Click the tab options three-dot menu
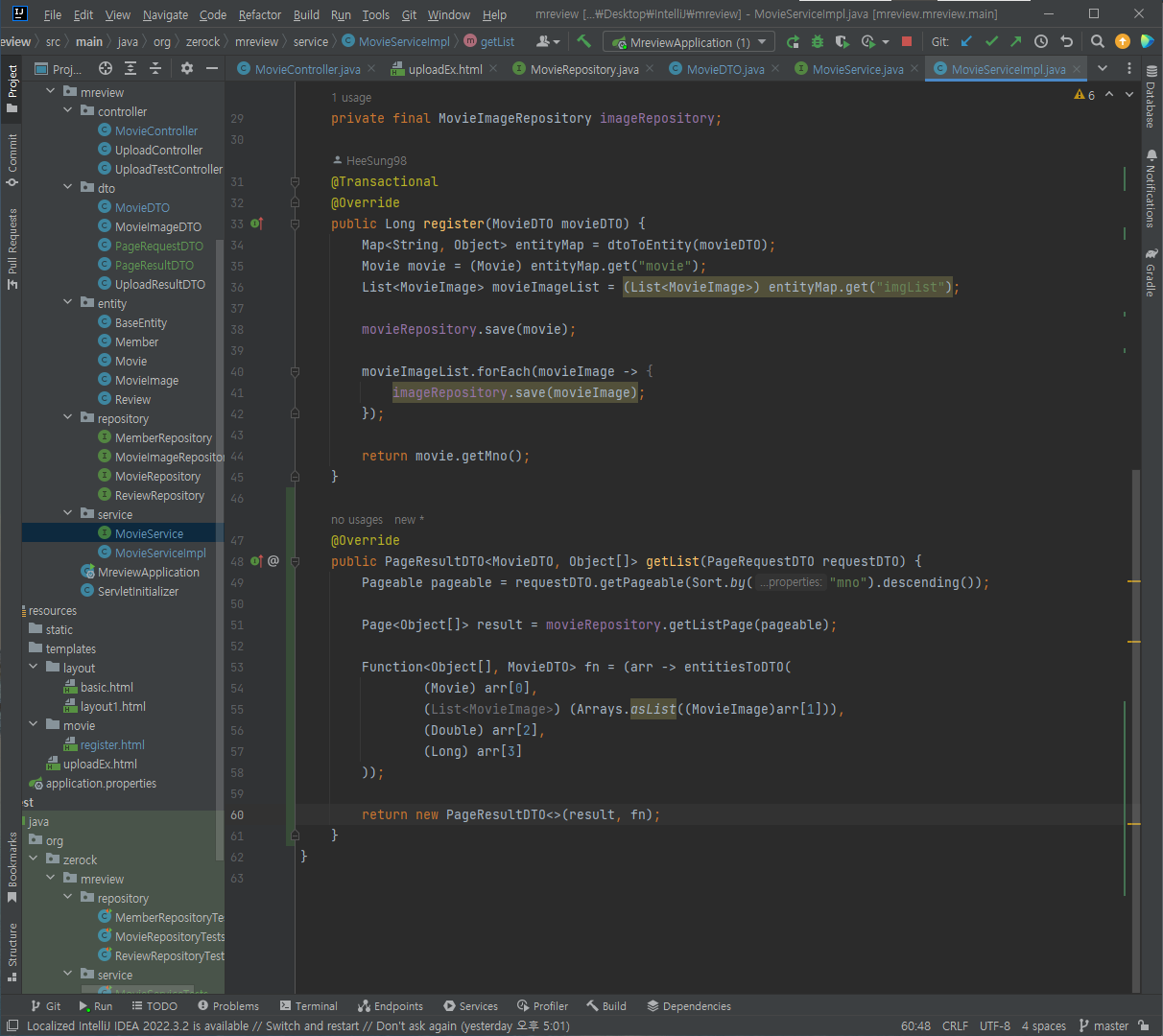The width and height of the screenshot is (1163, 1036). pos(1128,68)
